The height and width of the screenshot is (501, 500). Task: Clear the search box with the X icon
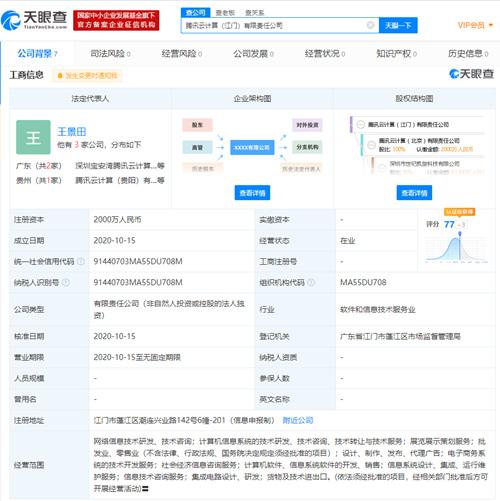[370, 25]
